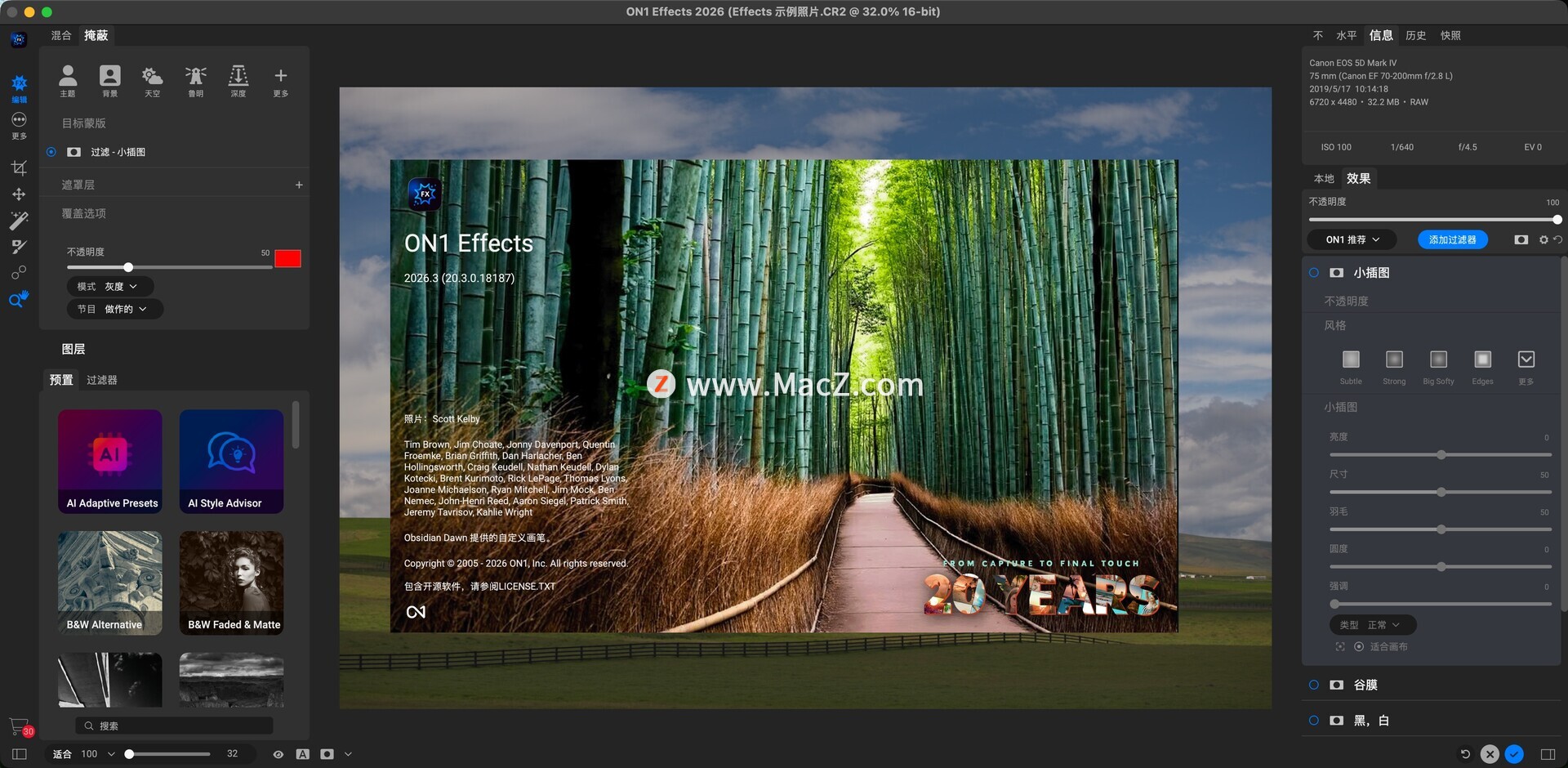Click the Subject mask icon (主题)
The image size is (1568, 768).
coord(68,80)
